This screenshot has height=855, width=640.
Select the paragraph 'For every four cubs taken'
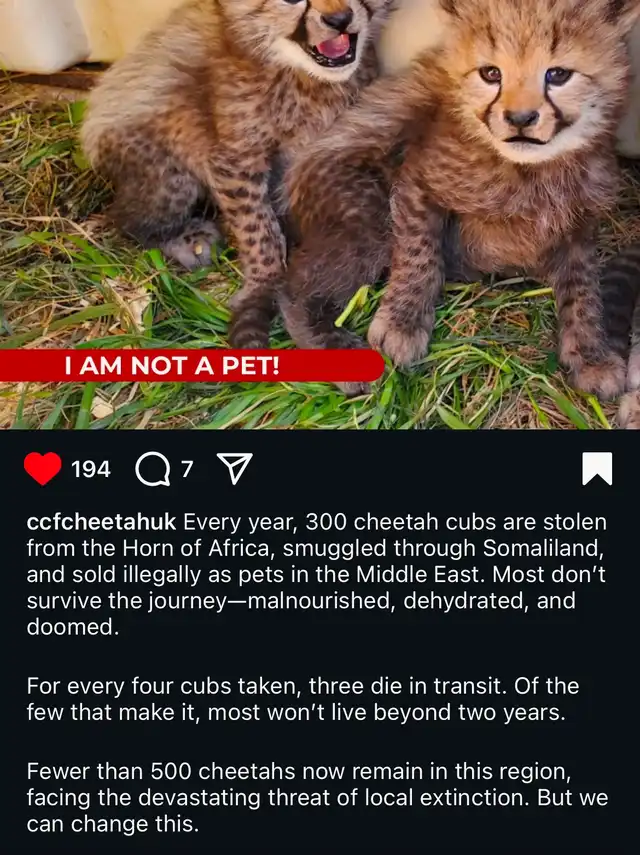point(303,699)
